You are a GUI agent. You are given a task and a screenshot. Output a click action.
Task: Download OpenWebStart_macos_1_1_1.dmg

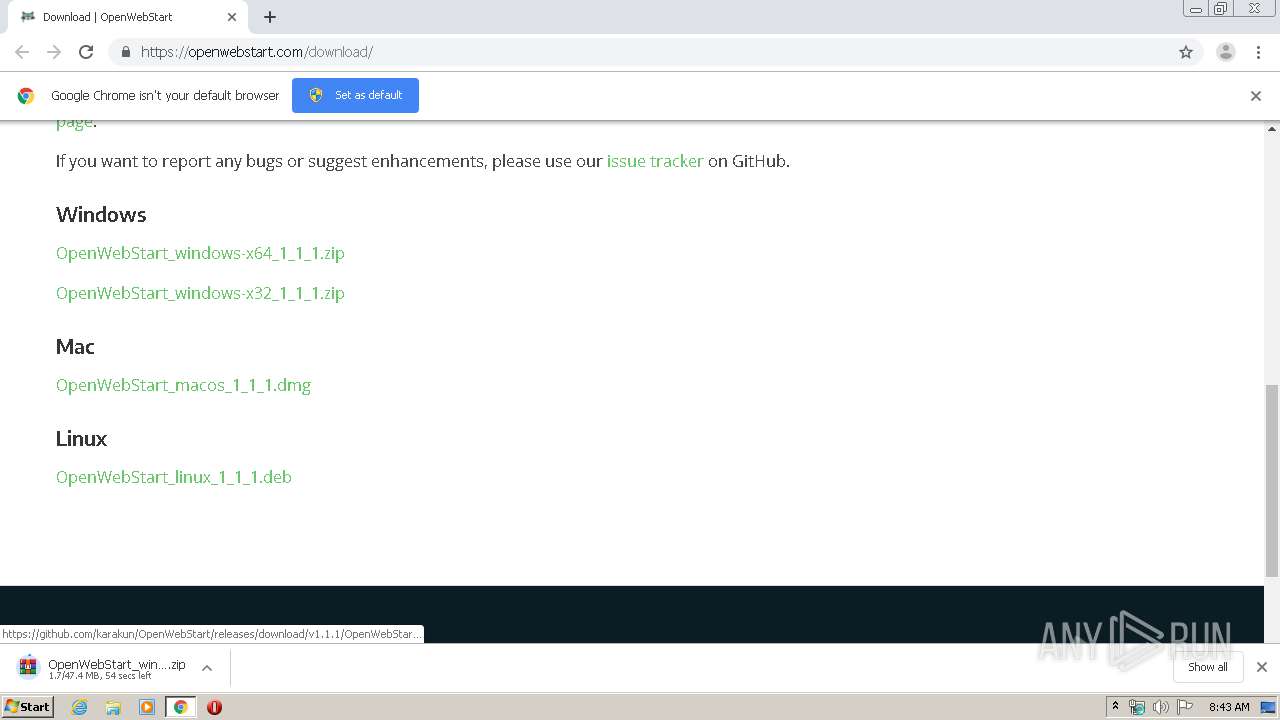coord(183,385)
